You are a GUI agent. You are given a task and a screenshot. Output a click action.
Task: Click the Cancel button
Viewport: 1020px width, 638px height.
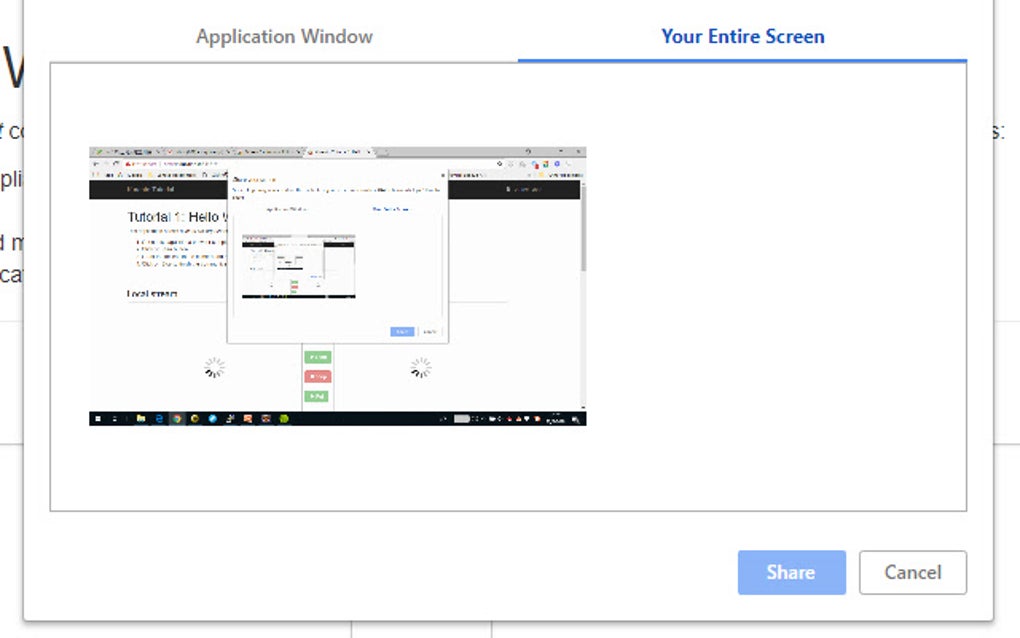click(912, 572)
